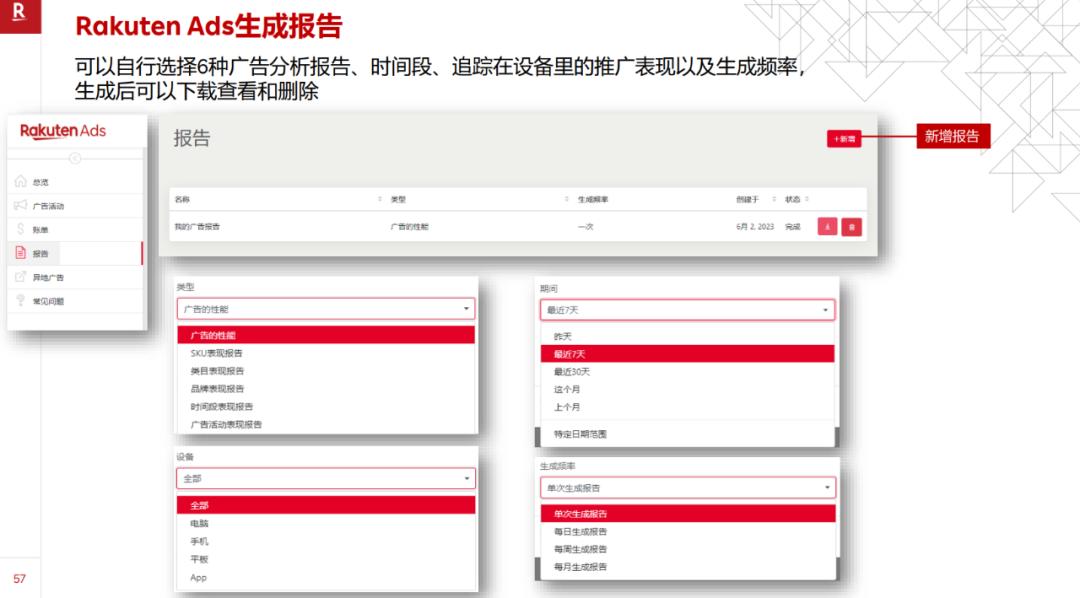Pick 昨天 in the 期间 list
The height and width of the screenshot is (598, 1080).
(x=687, y=336)
